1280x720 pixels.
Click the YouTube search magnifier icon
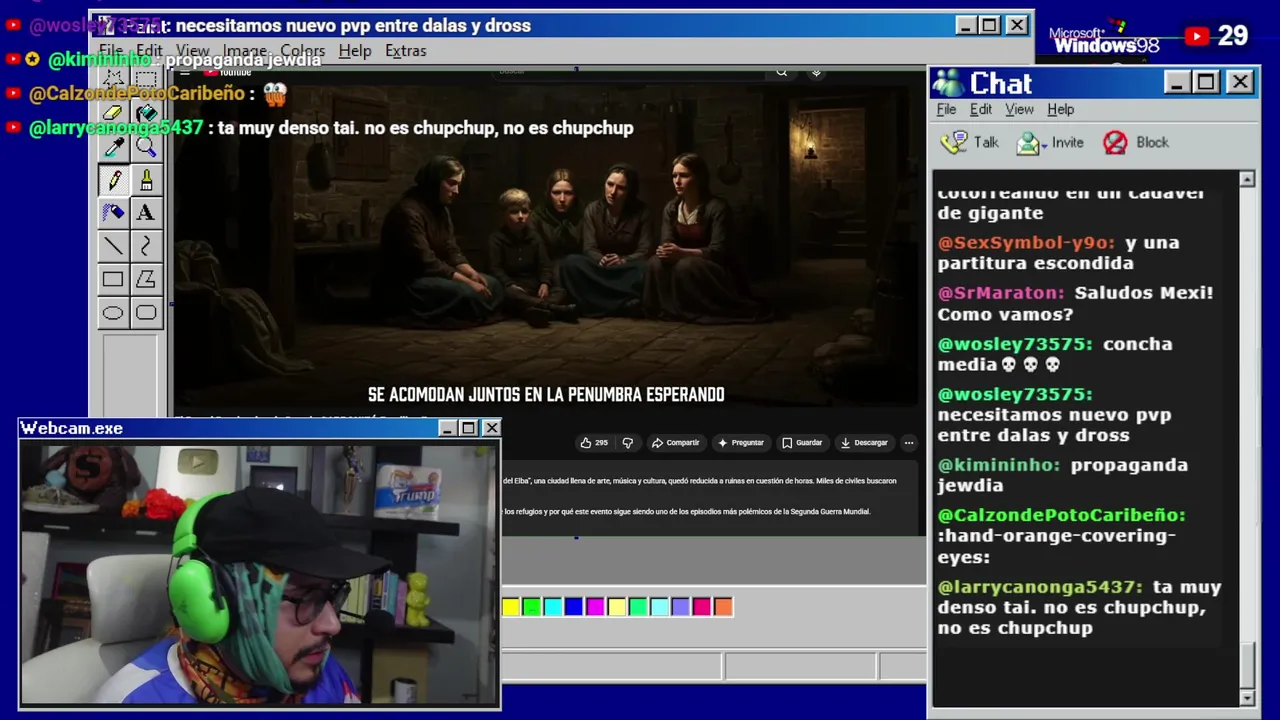(782, 71)
